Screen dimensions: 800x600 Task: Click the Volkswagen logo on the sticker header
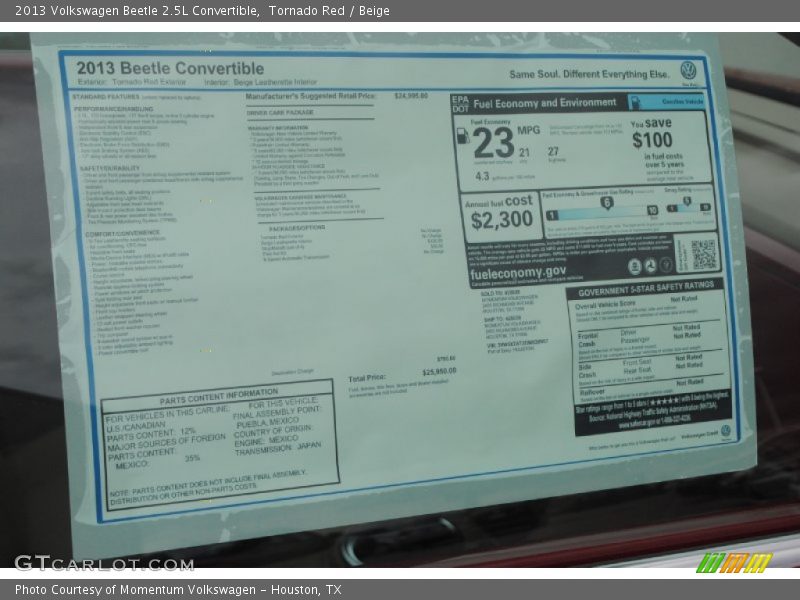pos(688,70)
